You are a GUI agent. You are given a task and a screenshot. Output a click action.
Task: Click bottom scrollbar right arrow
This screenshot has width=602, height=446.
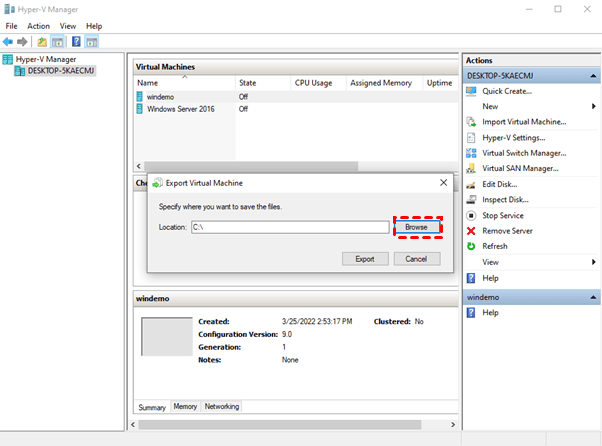pyautogui.click(x=453, y=425)
